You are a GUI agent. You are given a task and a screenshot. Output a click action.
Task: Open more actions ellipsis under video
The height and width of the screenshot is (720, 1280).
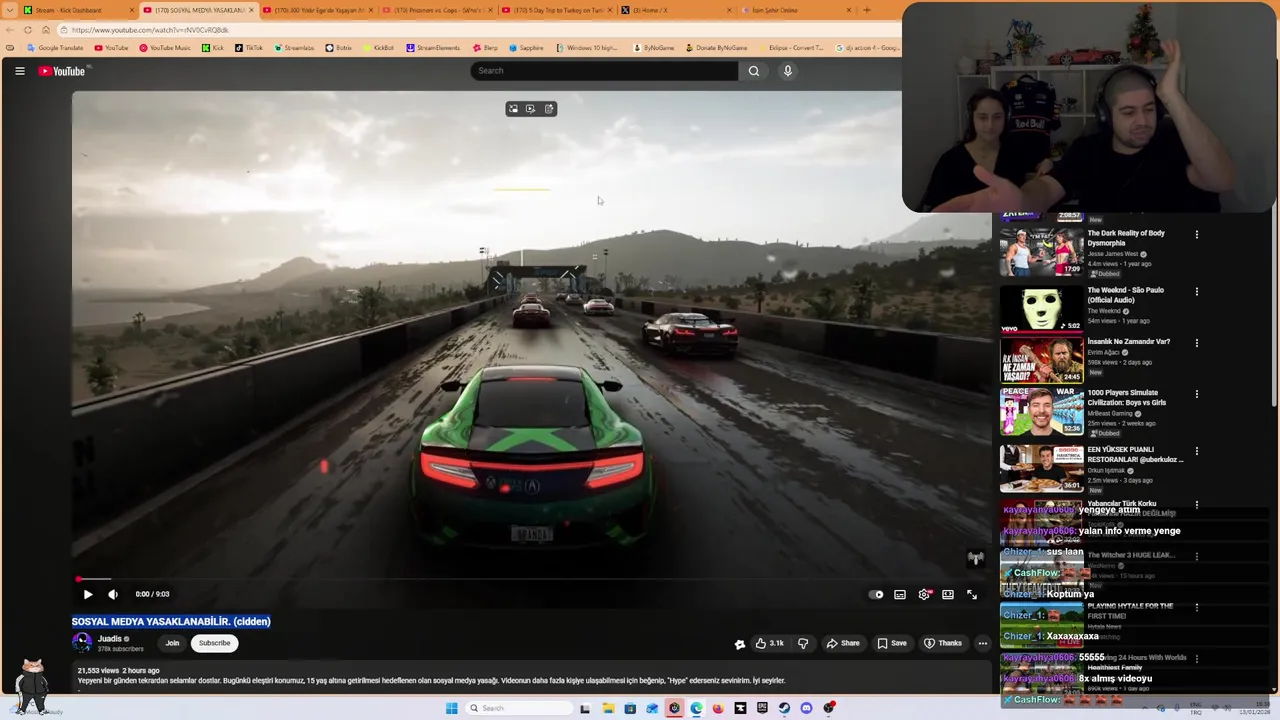pyautogui.click(x=983, y=643)
